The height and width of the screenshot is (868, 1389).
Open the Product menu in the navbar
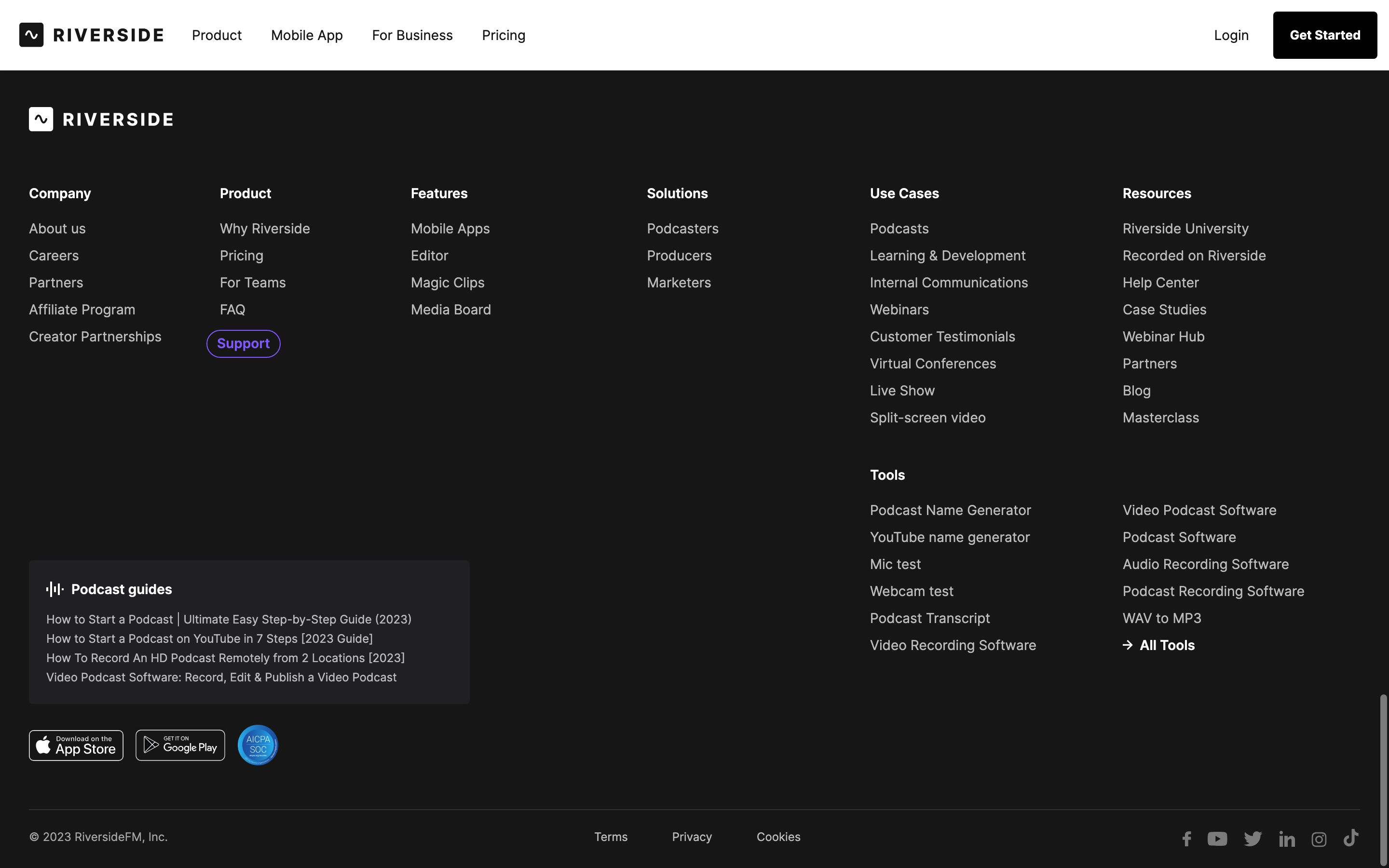[217, 35]
